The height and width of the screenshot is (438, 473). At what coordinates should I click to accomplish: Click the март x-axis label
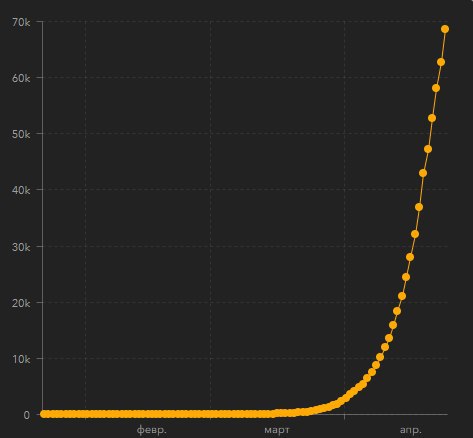277,430
